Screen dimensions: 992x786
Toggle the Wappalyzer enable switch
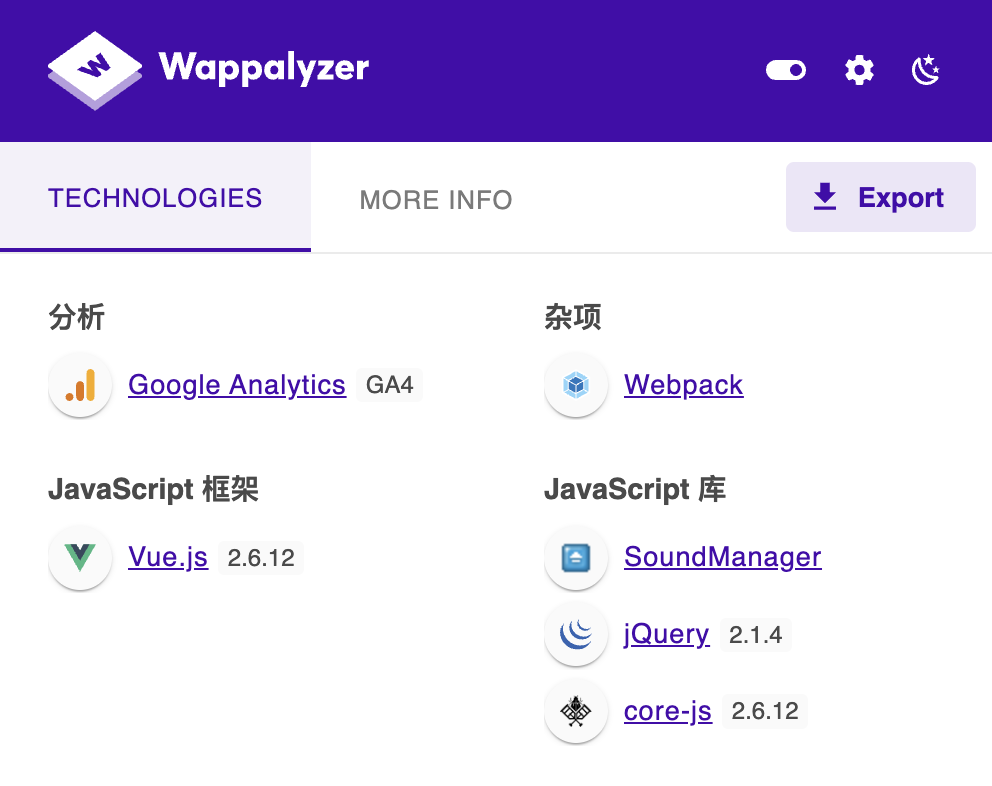(x=786, y=70)
